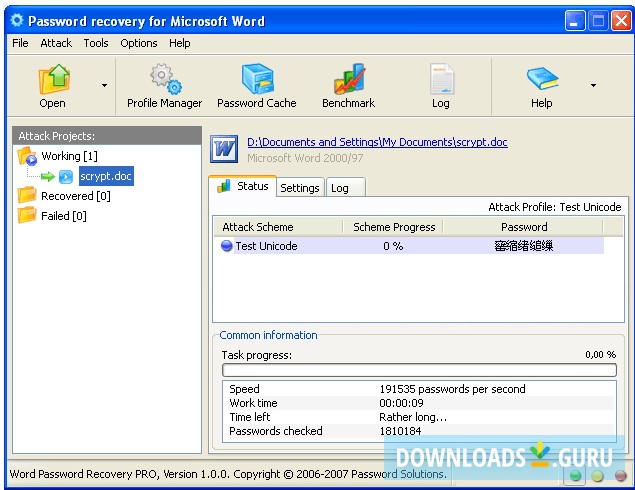The height and width of the screenshot is (490, 635).
Task: Click the Passwords checked 1810184 value
Action: tap(401, 431)
